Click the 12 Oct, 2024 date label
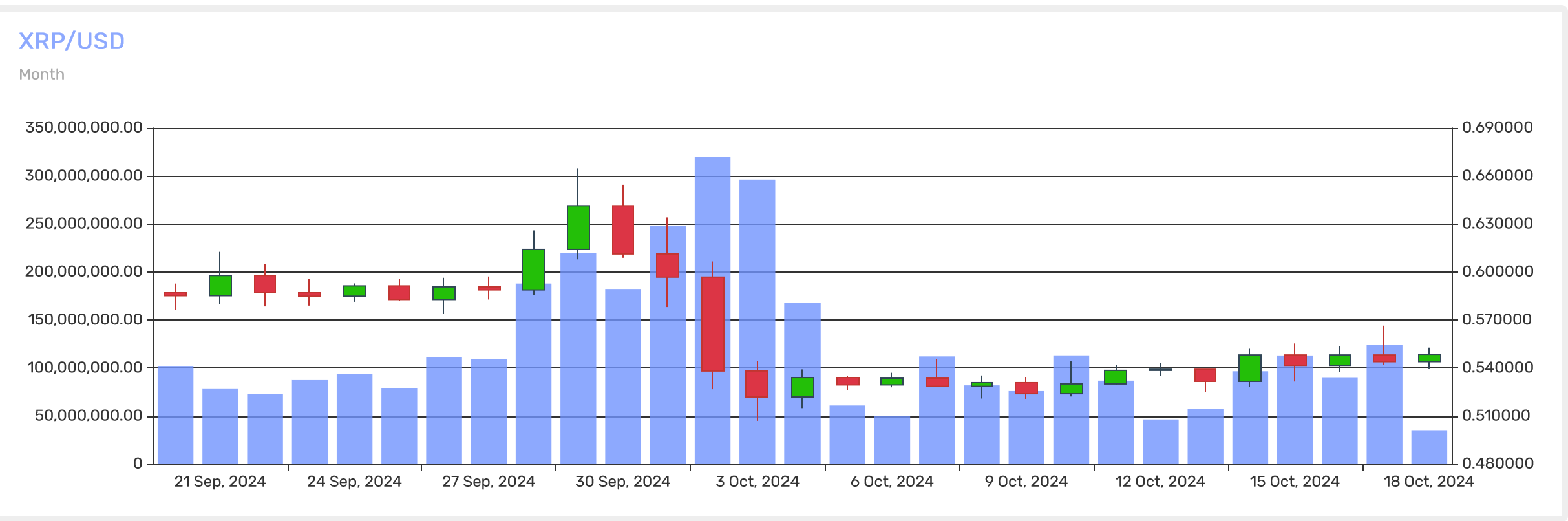 (x=1161, y=482)
